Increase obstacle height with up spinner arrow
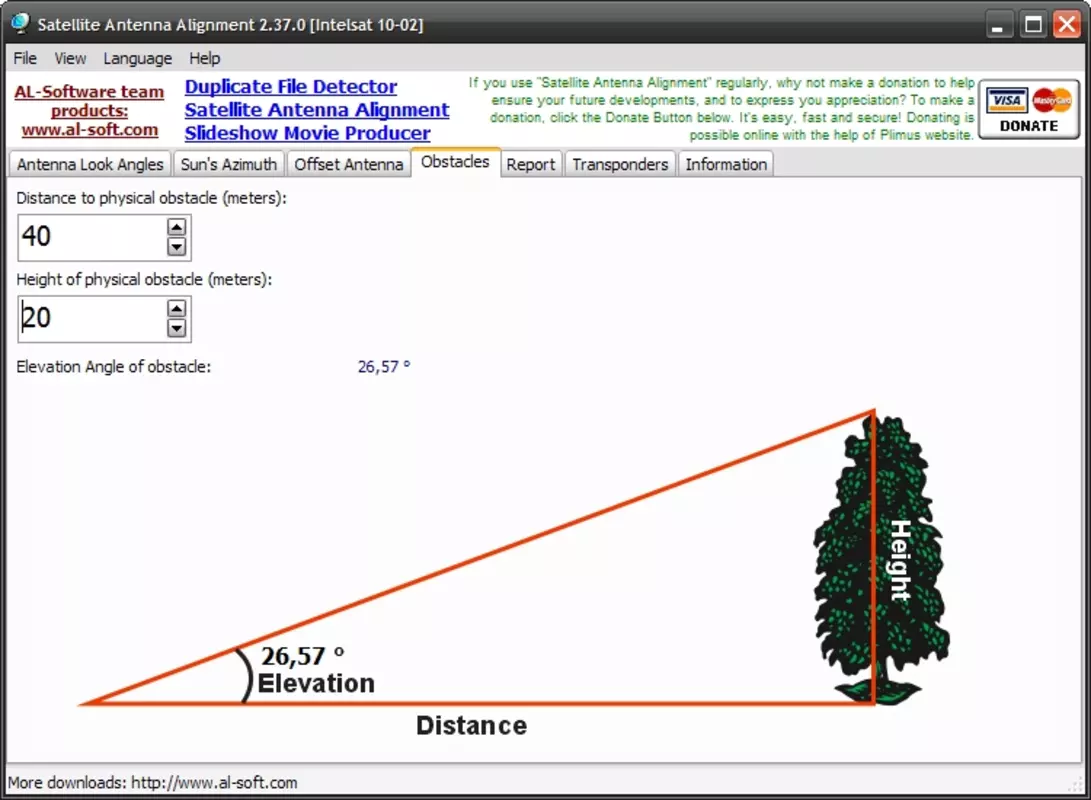The height and width of the screenshot is (800, 1091). pos(177,308)
